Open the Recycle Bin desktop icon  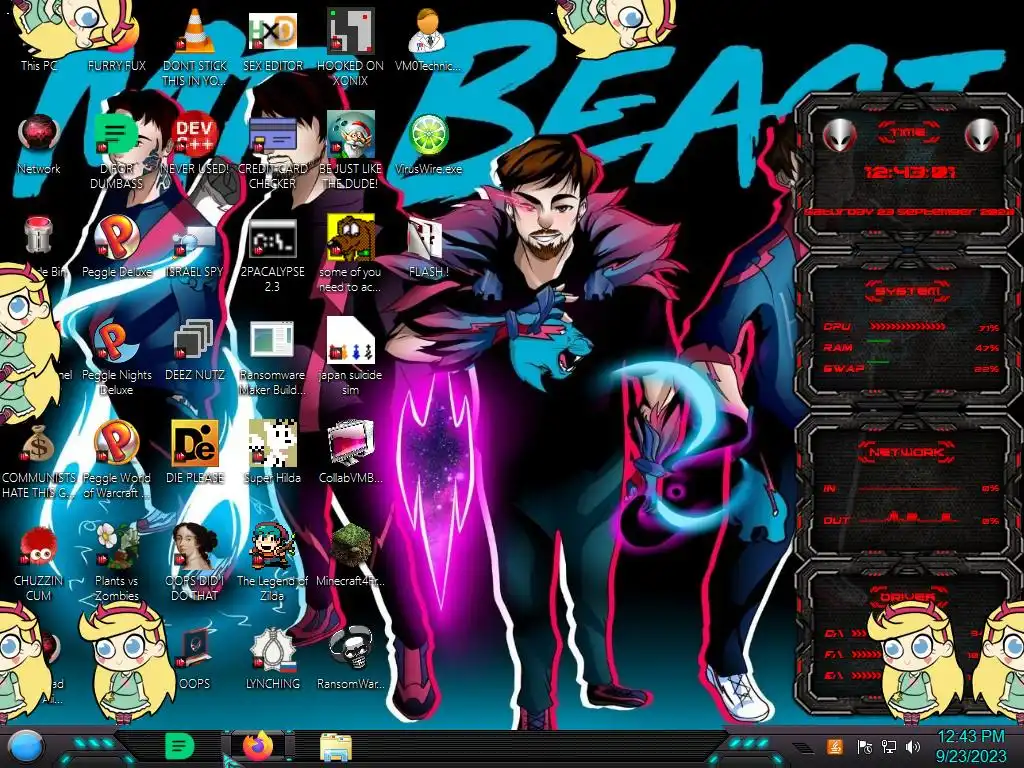tap(39, 247)
